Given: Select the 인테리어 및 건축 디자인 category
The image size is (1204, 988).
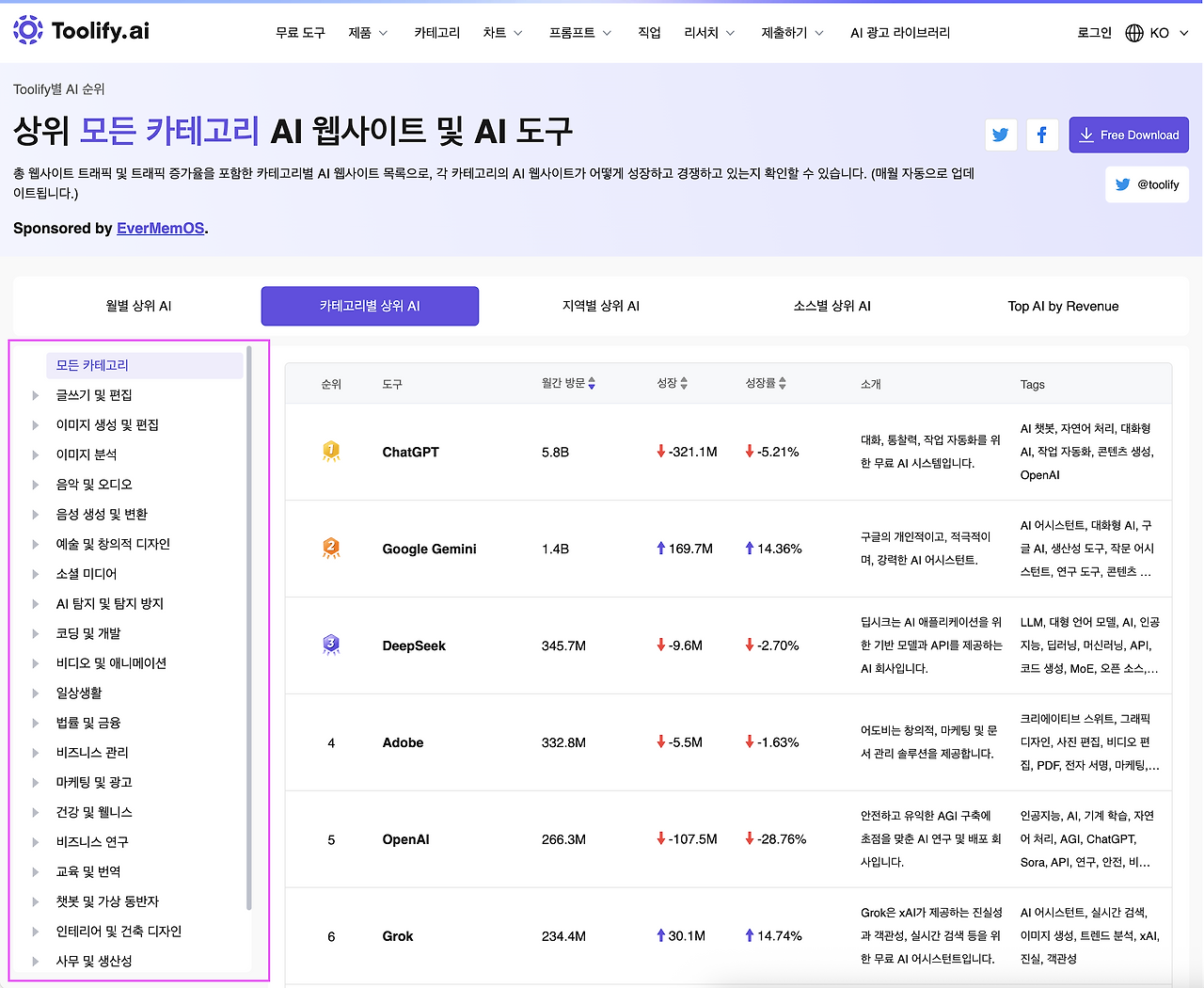Looking at the screenshot, I should (119, 932).
